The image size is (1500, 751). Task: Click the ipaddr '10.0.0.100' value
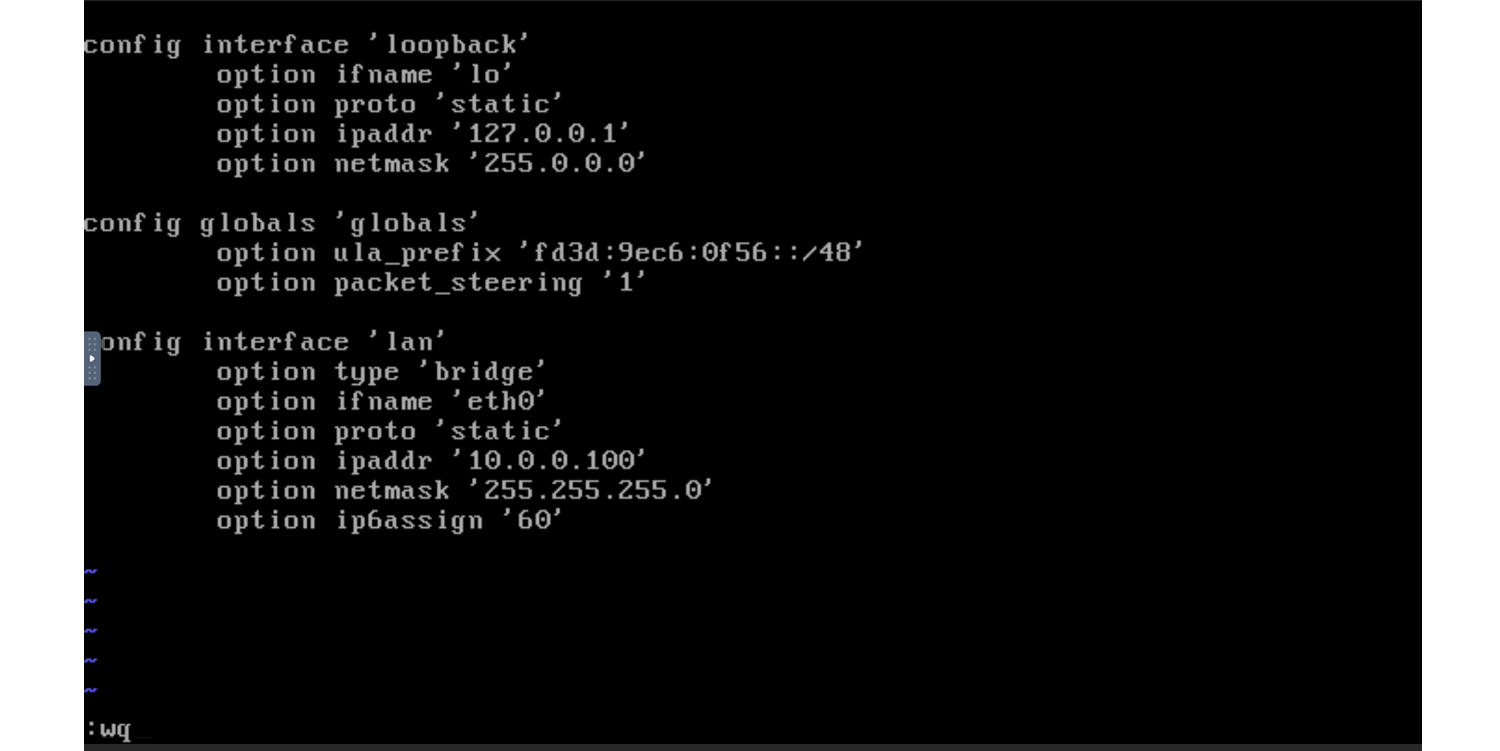(549, 461)
